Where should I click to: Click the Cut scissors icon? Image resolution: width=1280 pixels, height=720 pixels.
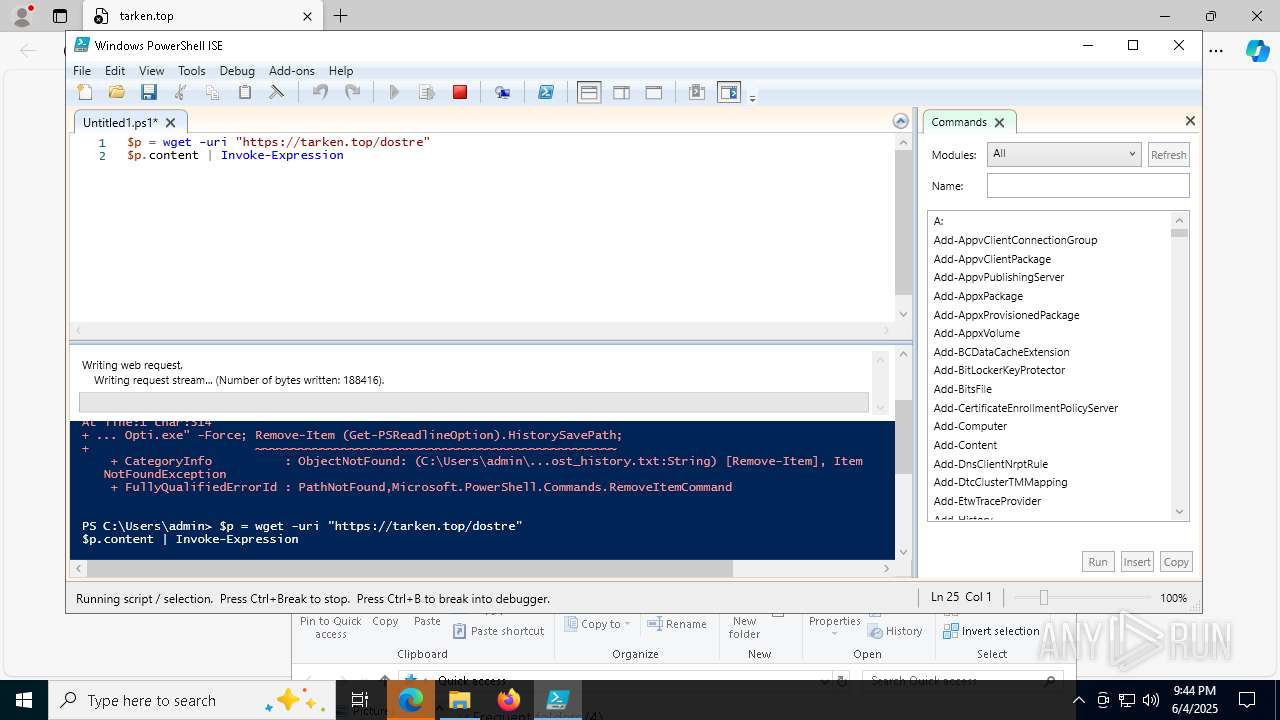(x=181, y=92)
